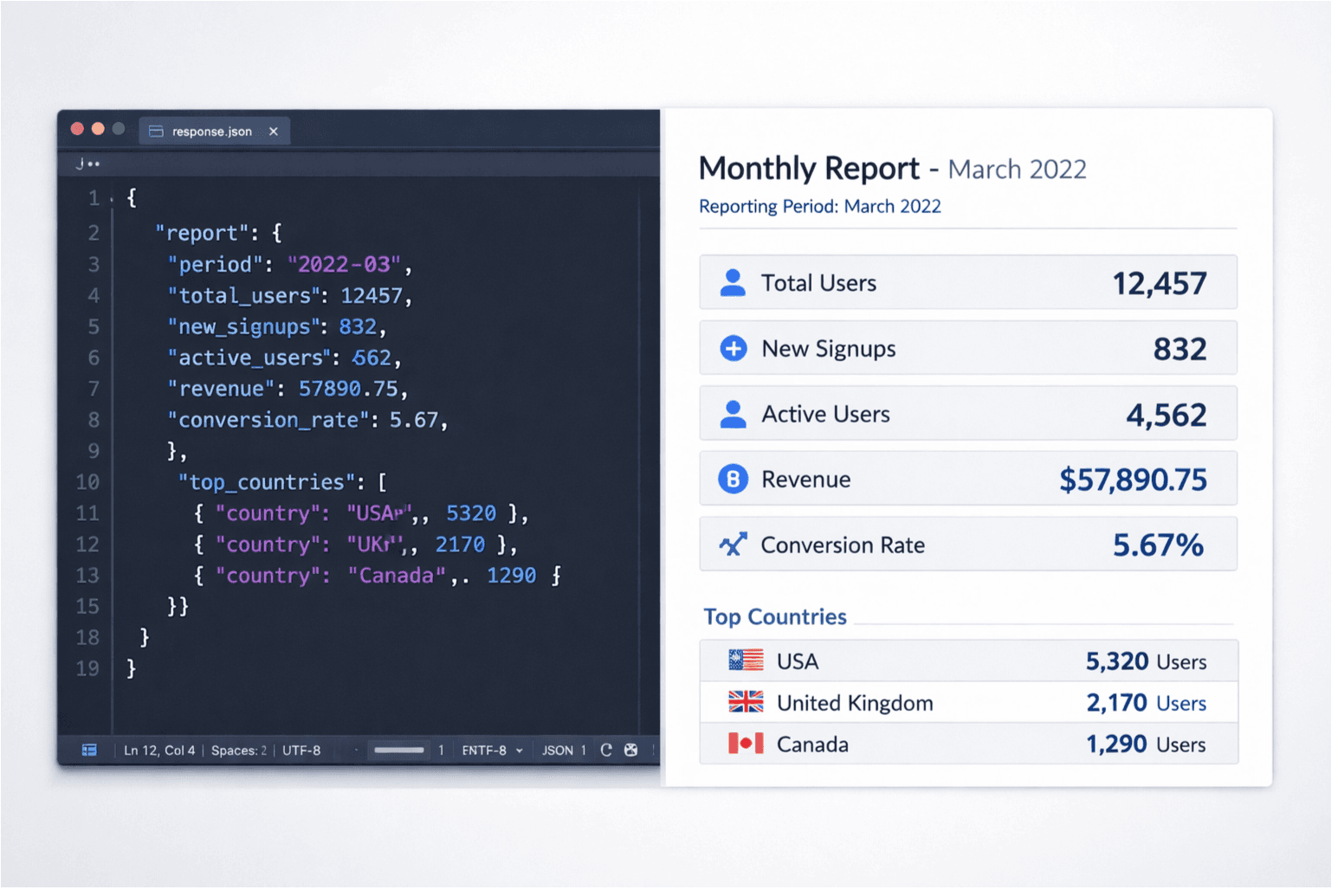Close the response.json tab
The width and height of the screenshot is (1338, 896).
(x=274, y=132)
